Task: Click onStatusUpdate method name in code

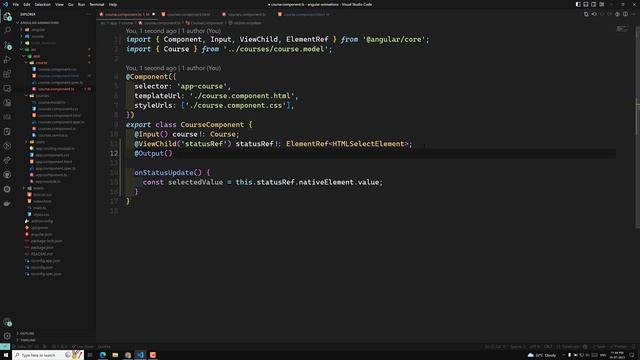Action: (164, 173)
